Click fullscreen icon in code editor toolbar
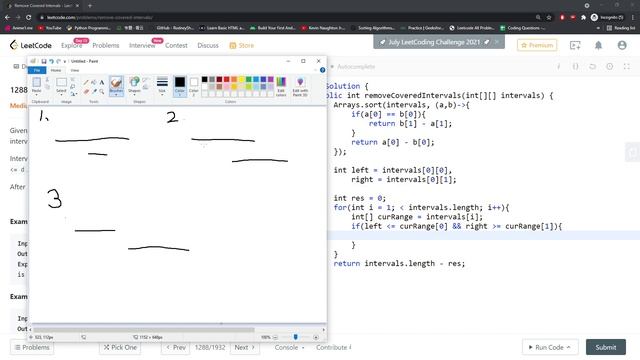 [x=627, y=67]
